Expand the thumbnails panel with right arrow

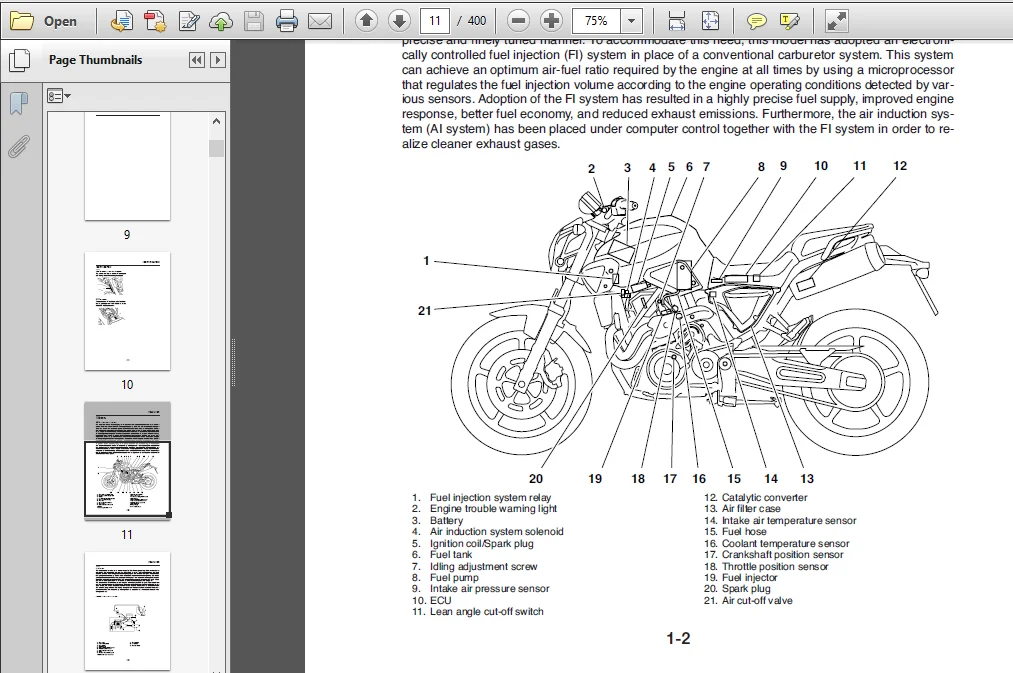coord(218,60)
